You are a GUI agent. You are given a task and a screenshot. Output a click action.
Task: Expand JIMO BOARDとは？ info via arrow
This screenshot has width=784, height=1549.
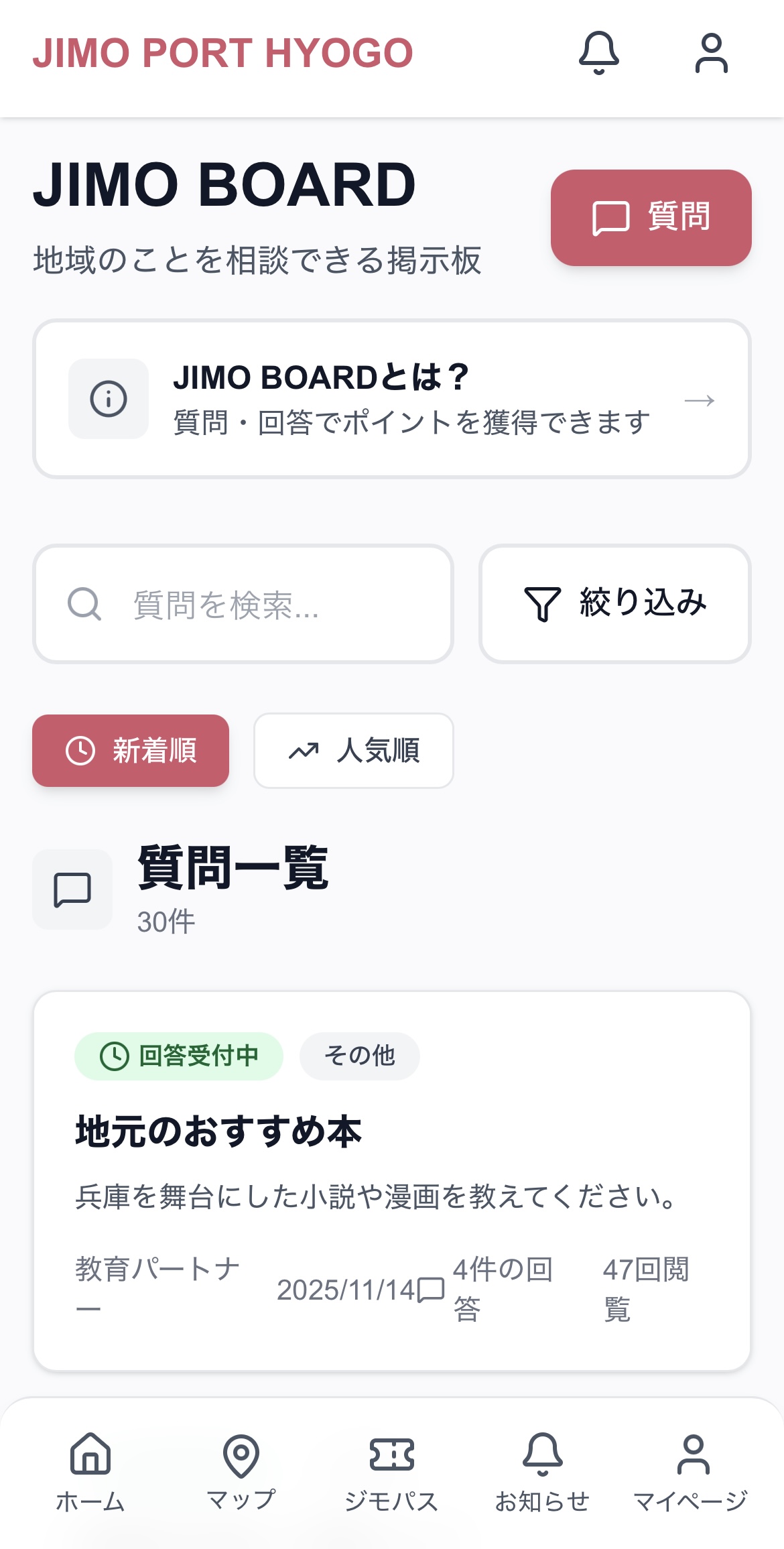700,401
